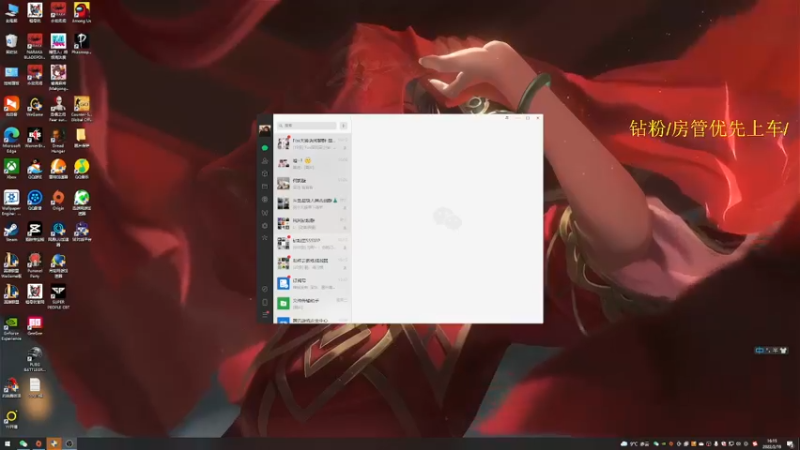Click the plus button beside WeChat search

tap(343, 126)
